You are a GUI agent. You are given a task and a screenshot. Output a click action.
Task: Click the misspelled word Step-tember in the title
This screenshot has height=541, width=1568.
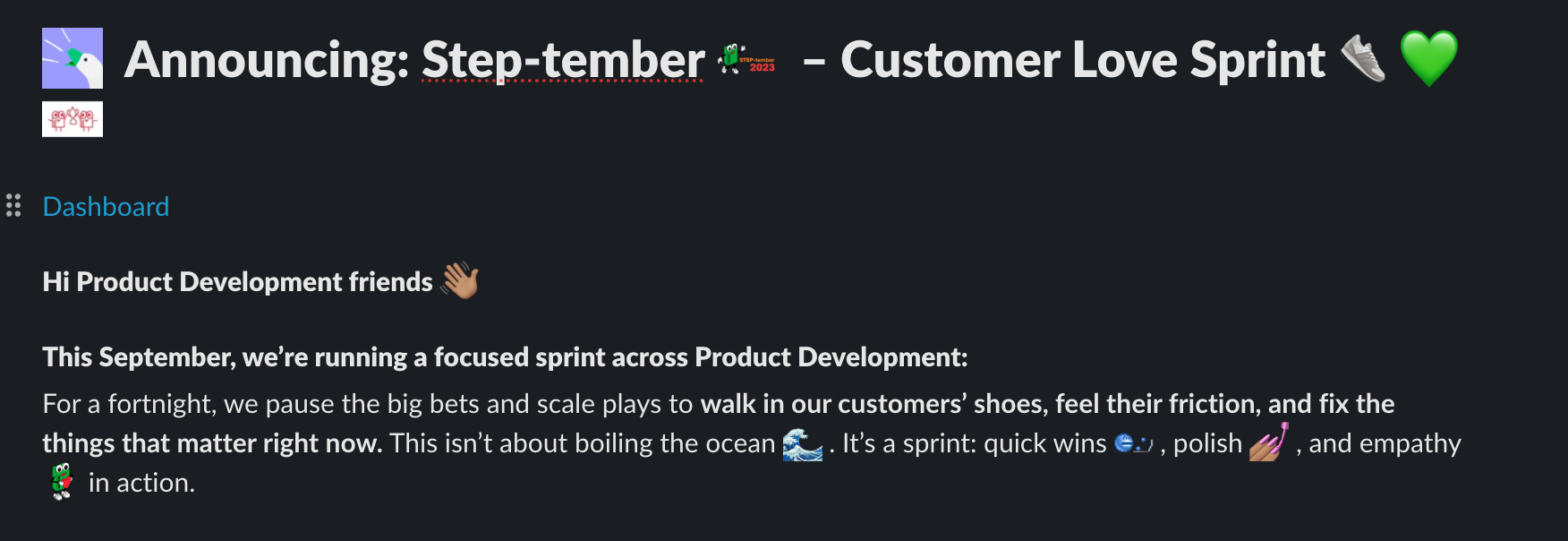(x=563, y=60)
